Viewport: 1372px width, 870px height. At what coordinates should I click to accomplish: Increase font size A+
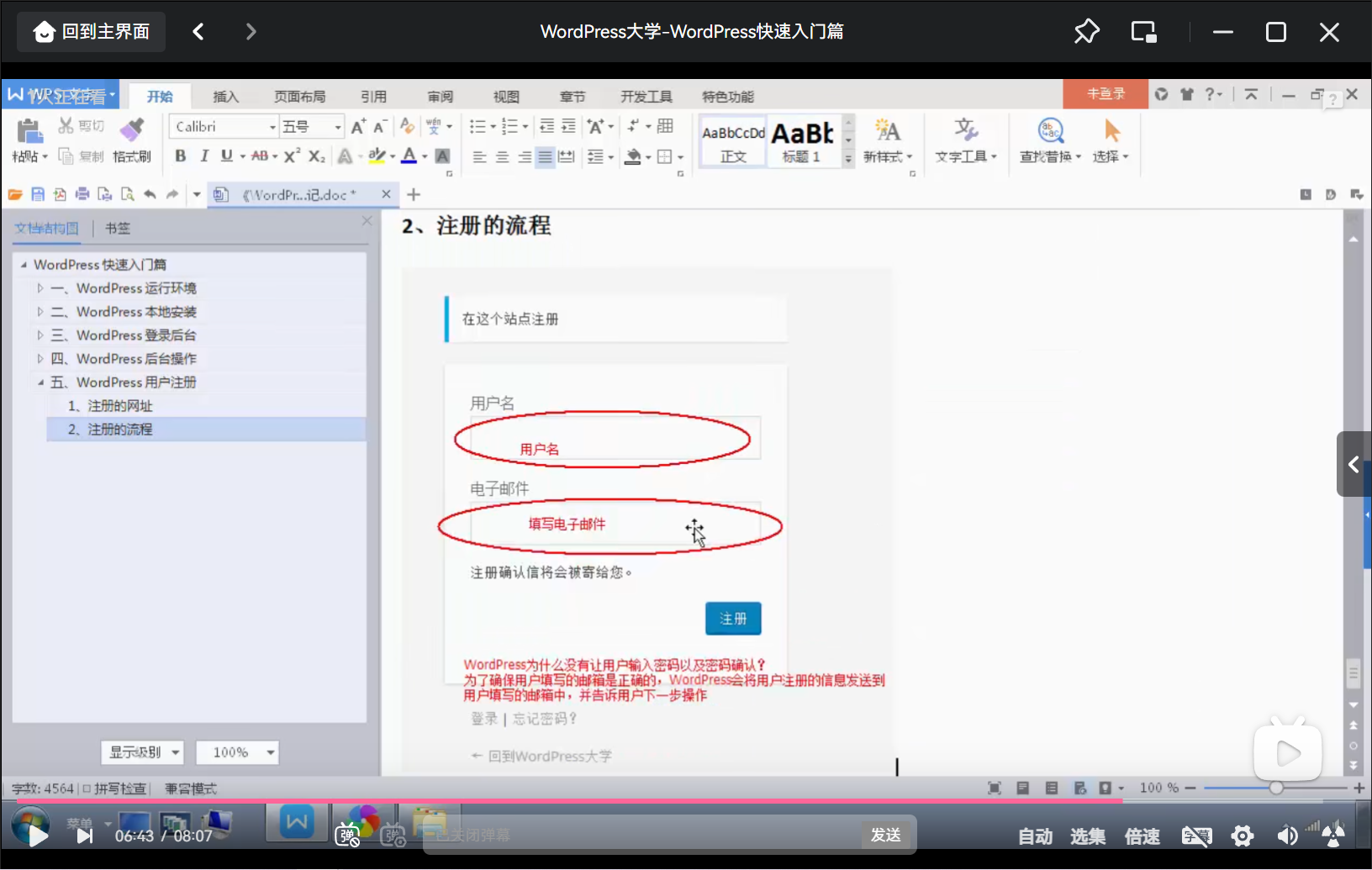pos(358,127)
